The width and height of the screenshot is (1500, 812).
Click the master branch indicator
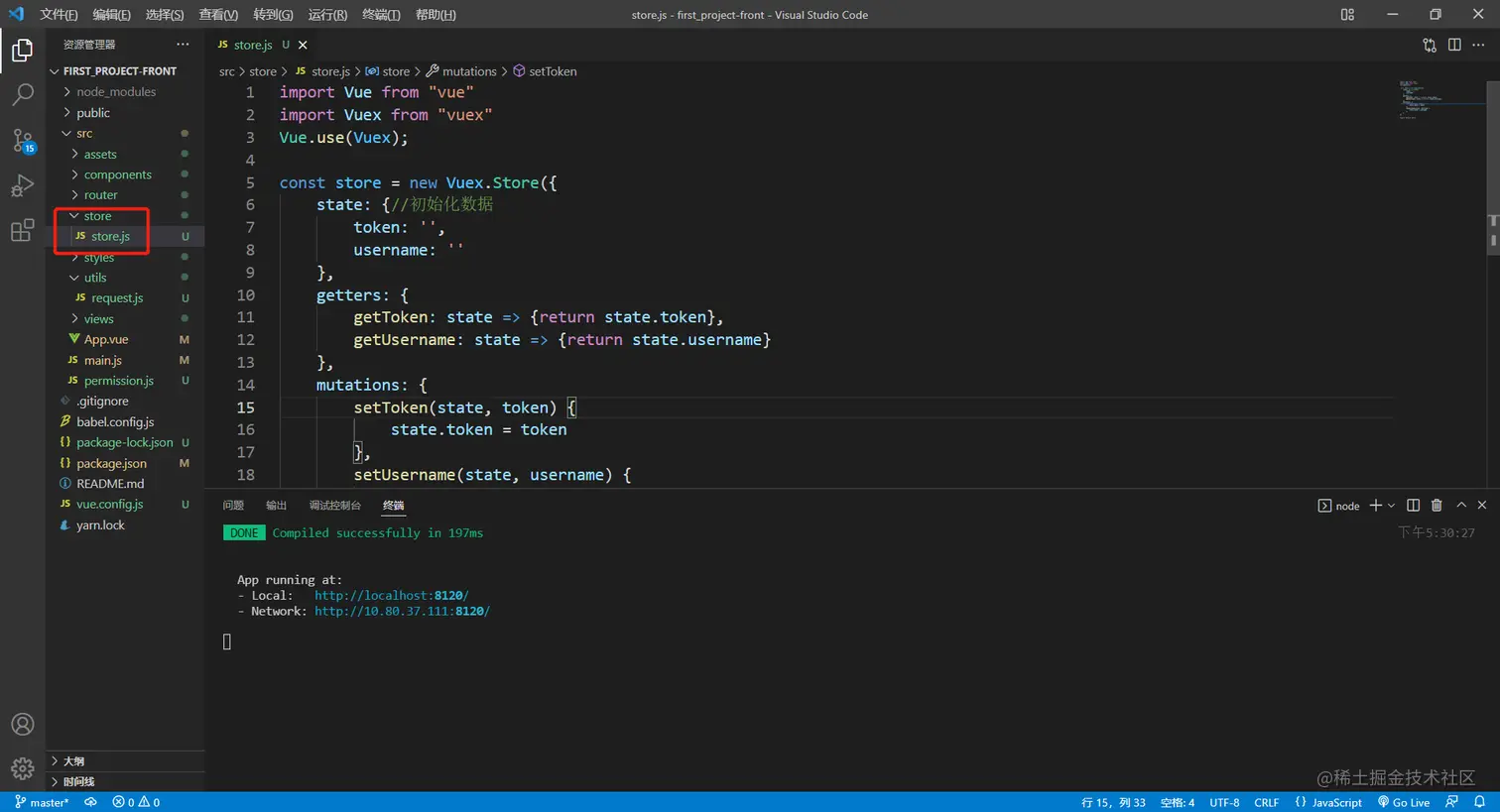42,802
